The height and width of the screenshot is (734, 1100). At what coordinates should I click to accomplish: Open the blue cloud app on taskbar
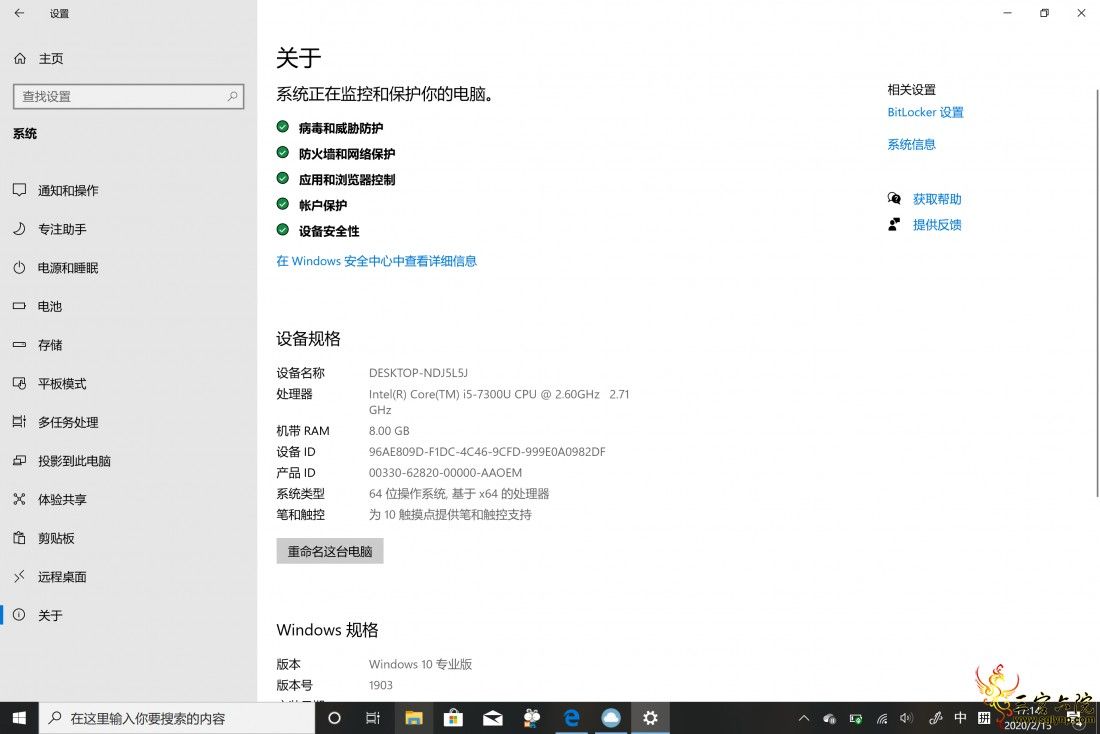pyautogui.click(x=611, y=718)
